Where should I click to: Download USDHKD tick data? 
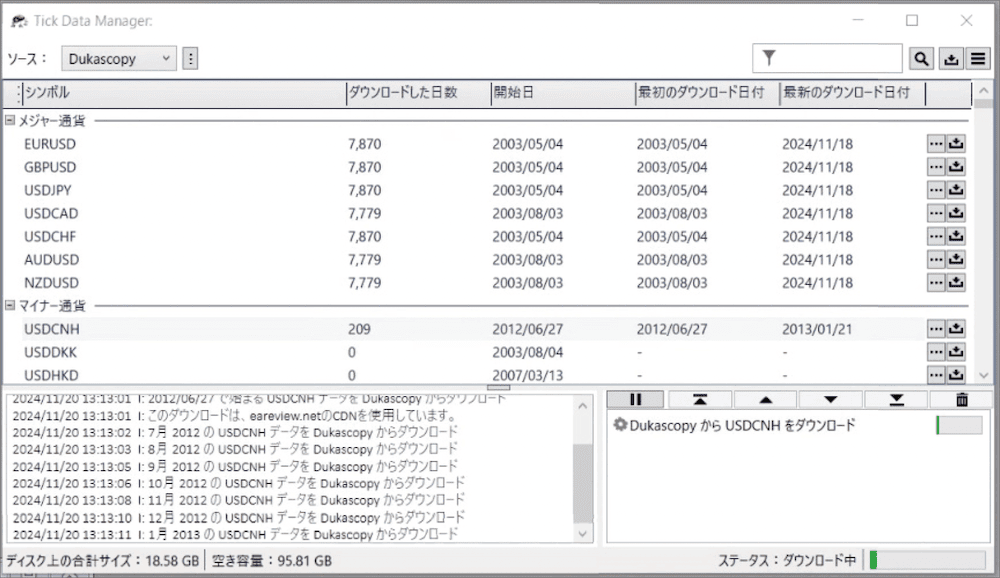(x=955, y=375)
